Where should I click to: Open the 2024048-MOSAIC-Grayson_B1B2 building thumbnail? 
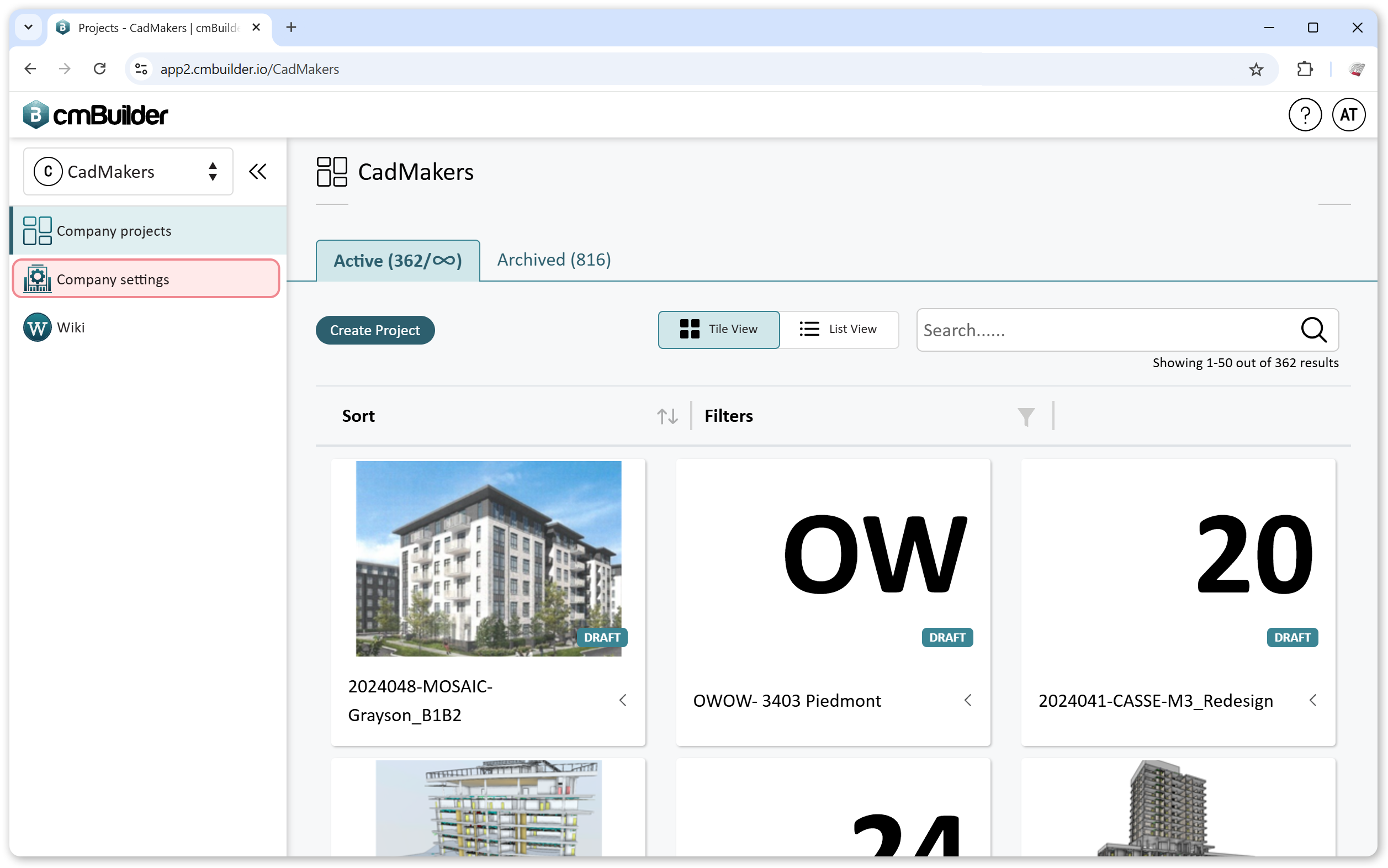(488, 558)
